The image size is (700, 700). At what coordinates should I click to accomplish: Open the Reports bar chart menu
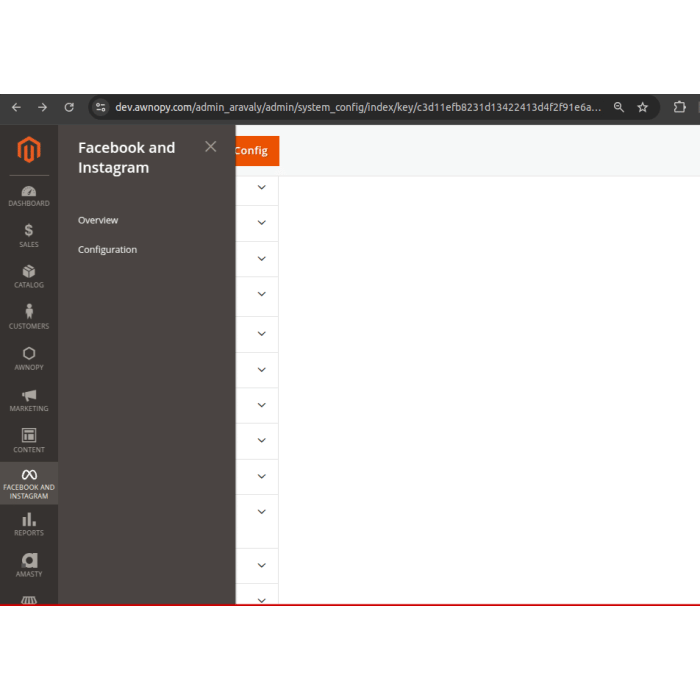tap(29, 524)
